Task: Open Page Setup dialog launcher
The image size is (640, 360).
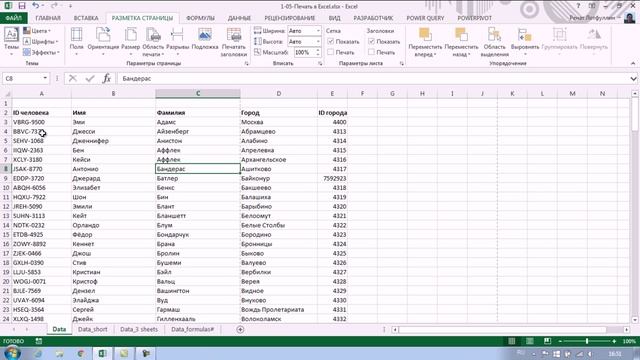Action: coord(246,63)
